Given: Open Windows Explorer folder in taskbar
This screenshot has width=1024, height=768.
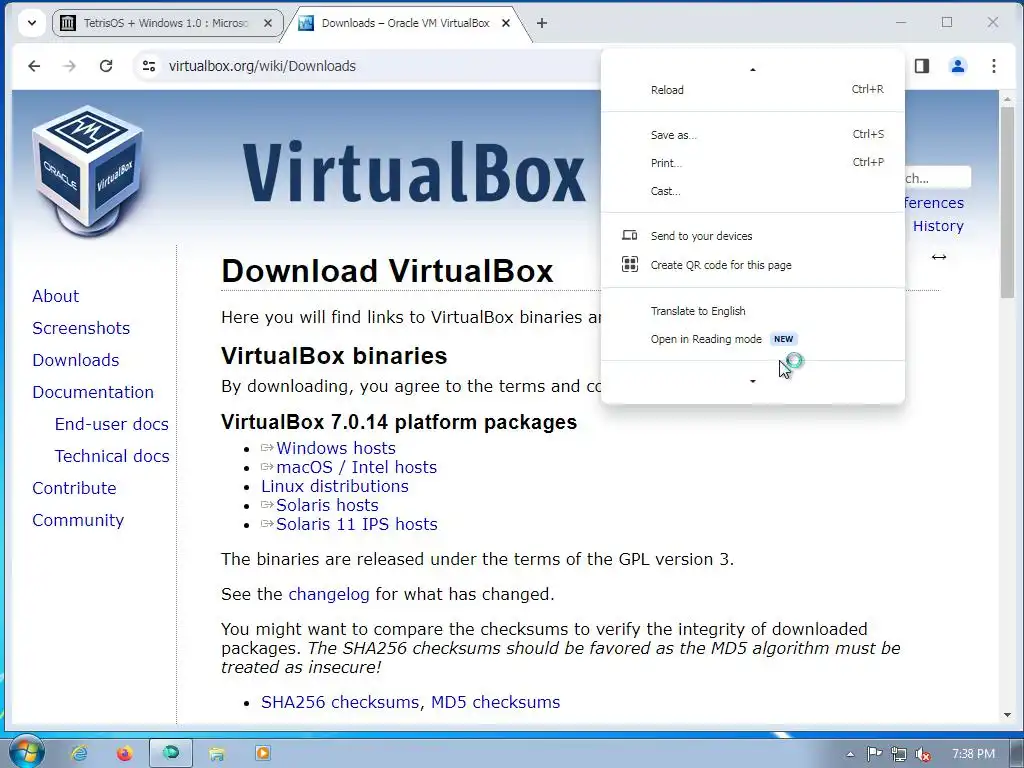Looking at the screenshot, I should pyautogui.click(x=217, y=753).
